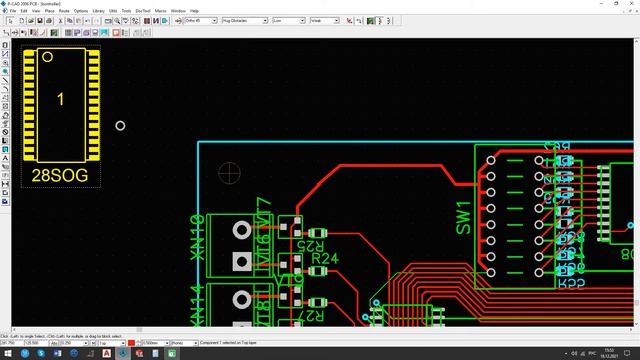The height and width of the screenshot is (360, 640).
Task: Click the Copy icon in toolbar
Action: point(69,21)
